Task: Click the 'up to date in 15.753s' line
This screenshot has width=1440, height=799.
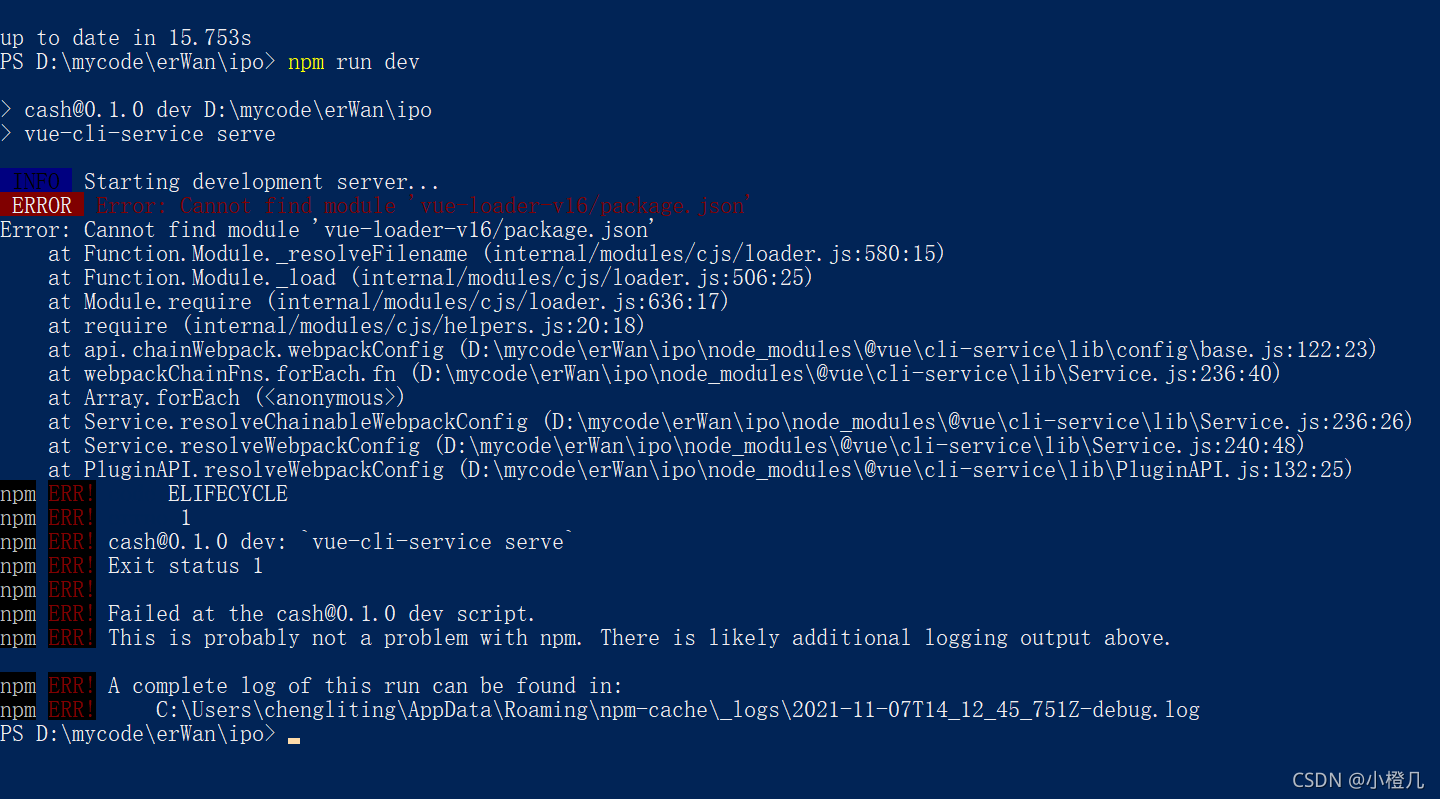Action: [x=126, y=38]
